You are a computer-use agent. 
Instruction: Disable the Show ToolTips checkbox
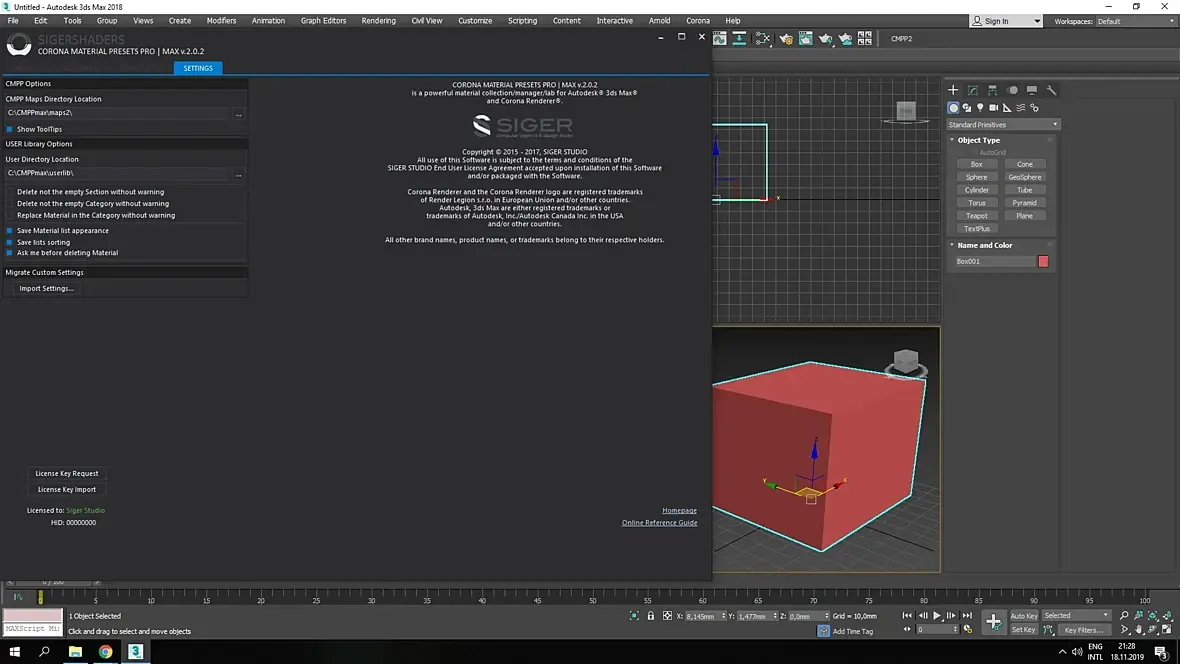(x=10, y=129)
